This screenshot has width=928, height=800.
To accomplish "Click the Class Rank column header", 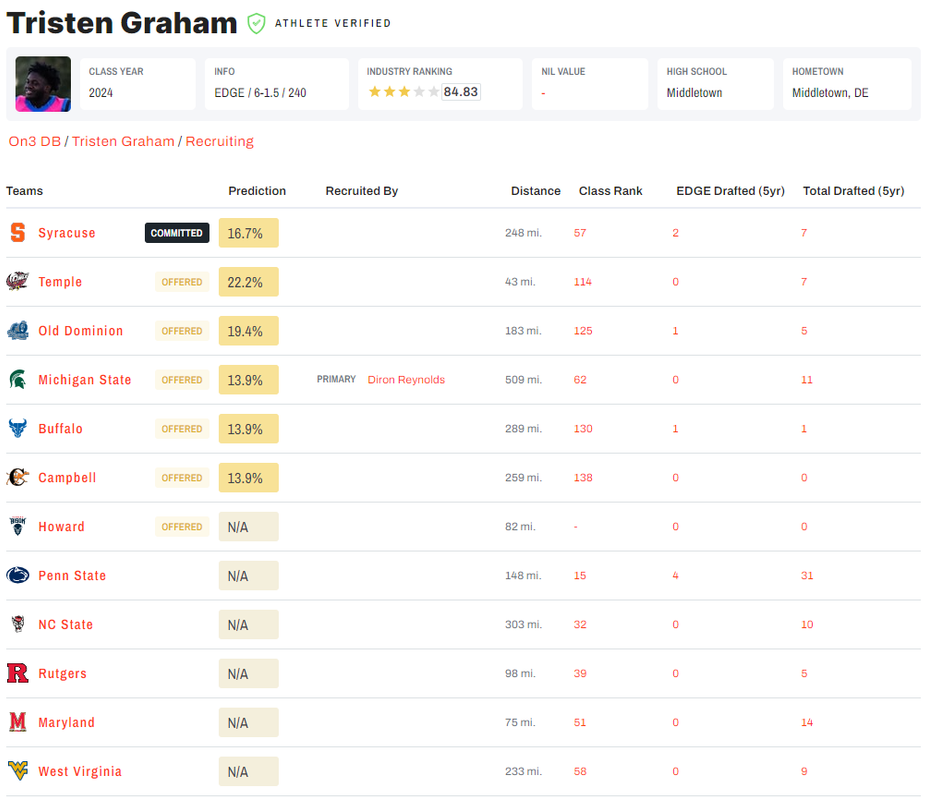I will click(610, 191).
